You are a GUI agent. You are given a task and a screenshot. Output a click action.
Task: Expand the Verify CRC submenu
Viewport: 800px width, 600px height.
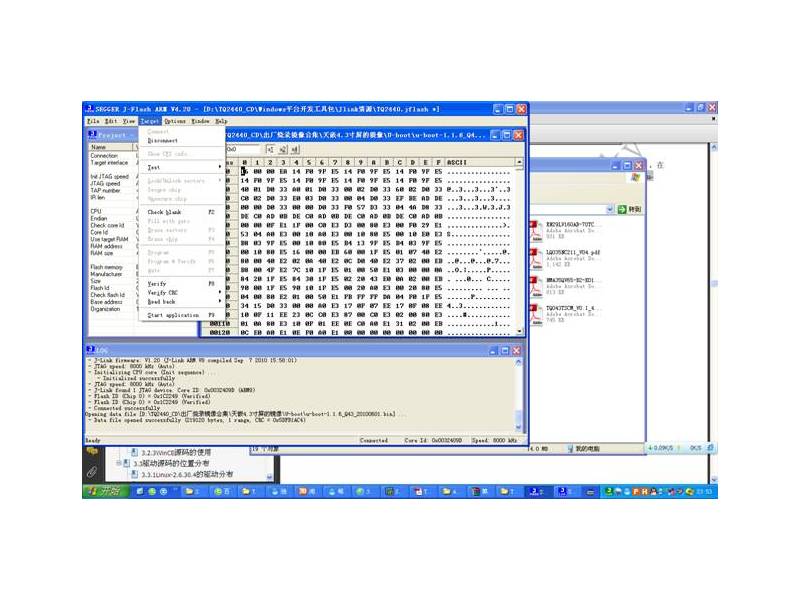point(164,292)
